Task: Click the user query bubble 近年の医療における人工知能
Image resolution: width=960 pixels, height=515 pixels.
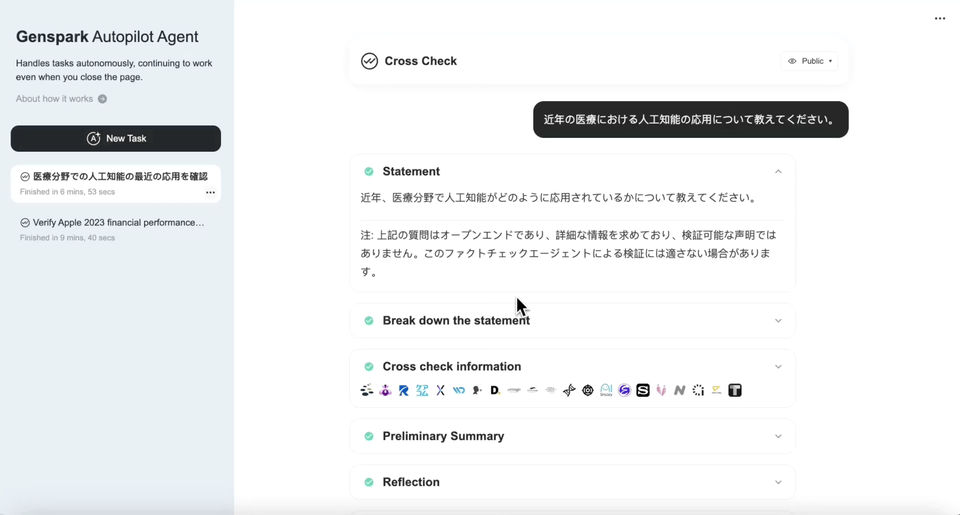Action: [x=691, y=119]
